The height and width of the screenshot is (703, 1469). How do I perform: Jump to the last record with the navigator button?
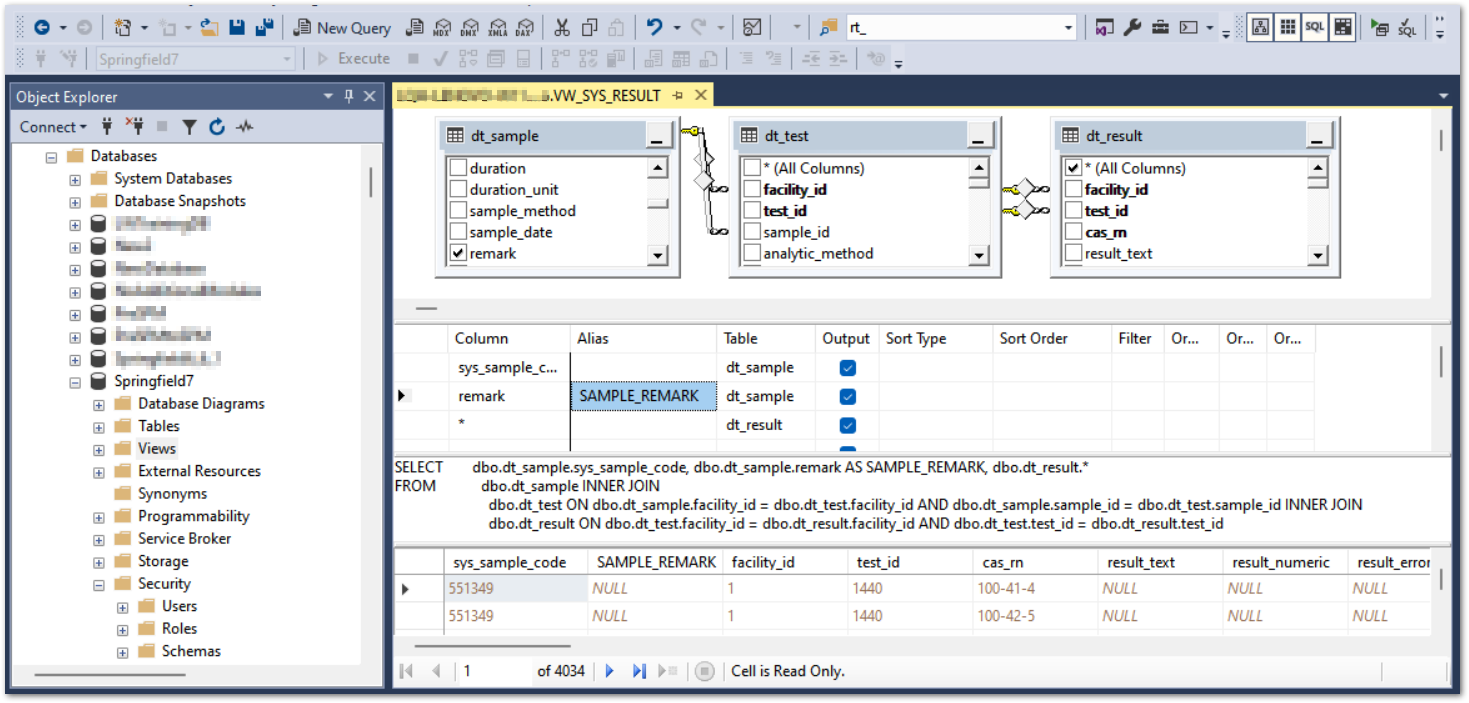click(639, 671)
